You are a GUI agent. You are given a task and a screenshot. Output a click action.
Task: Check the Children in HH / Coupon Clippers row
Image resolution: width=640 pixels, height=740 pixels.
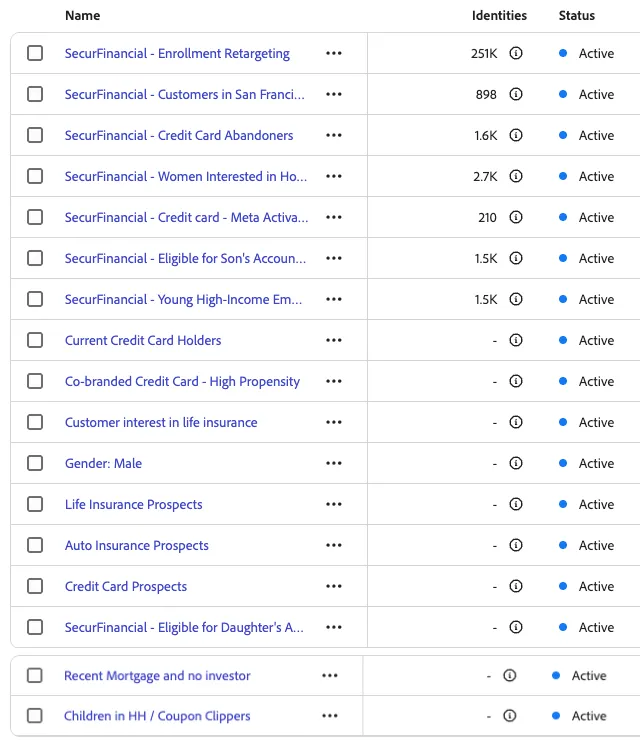tap(34, 715)
